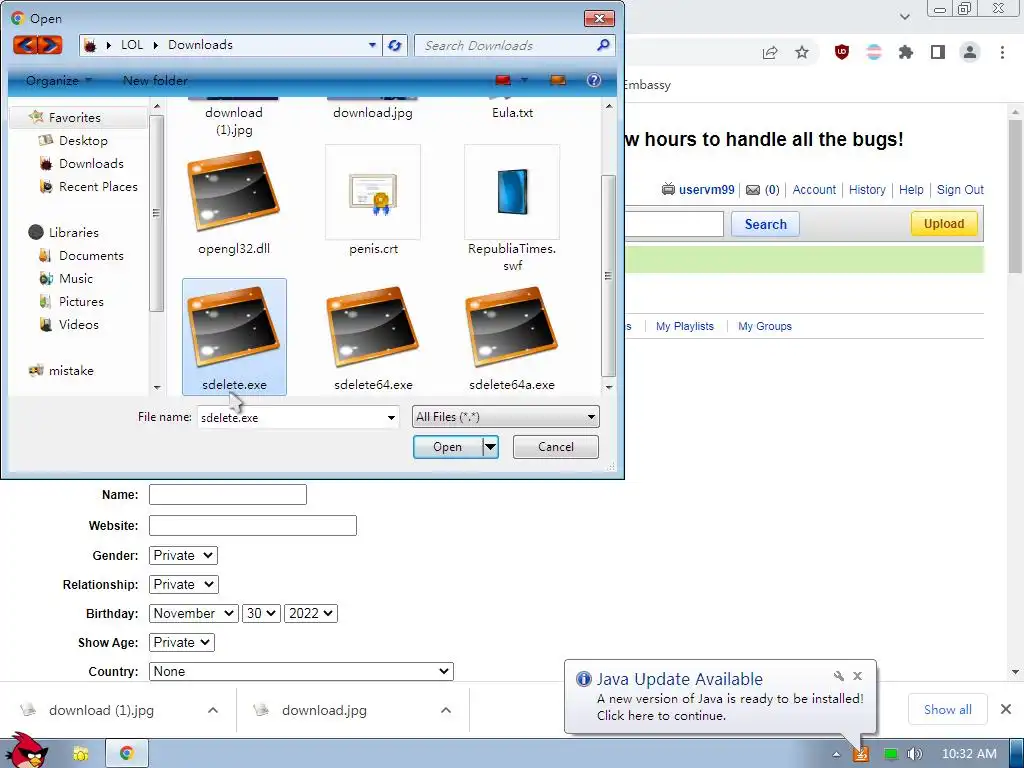Click the Chrome taskbar button
The width and height of the screenshot is (1024, 768).
[127, 753]
